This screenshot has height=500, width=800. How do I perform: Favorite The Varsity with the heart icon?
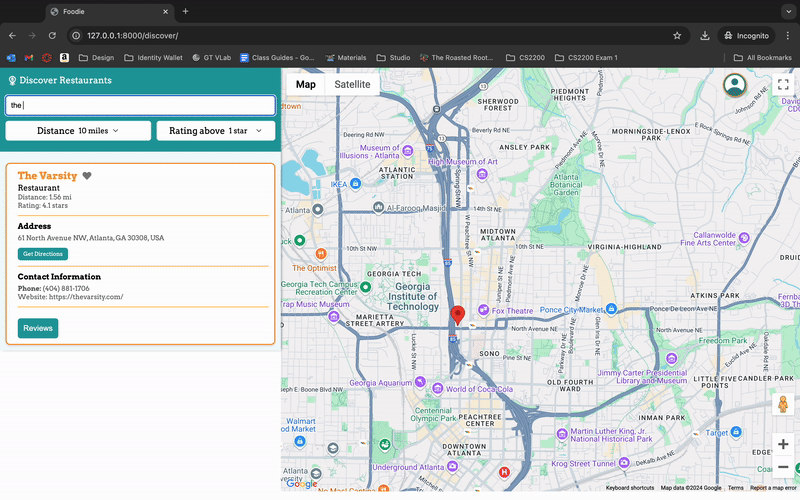(87, 176)
